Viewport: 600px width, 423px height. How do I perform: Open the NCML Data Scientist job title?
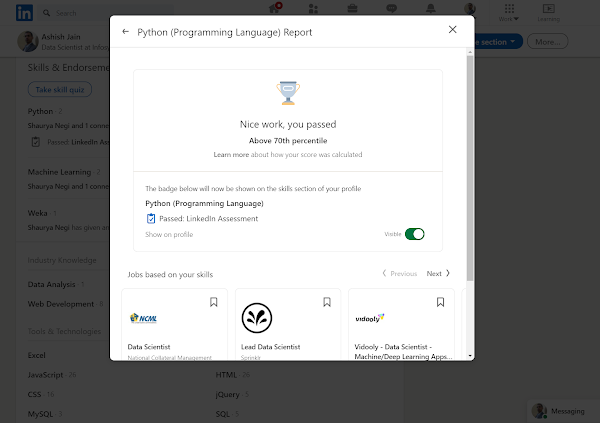(x=149, y=347)
